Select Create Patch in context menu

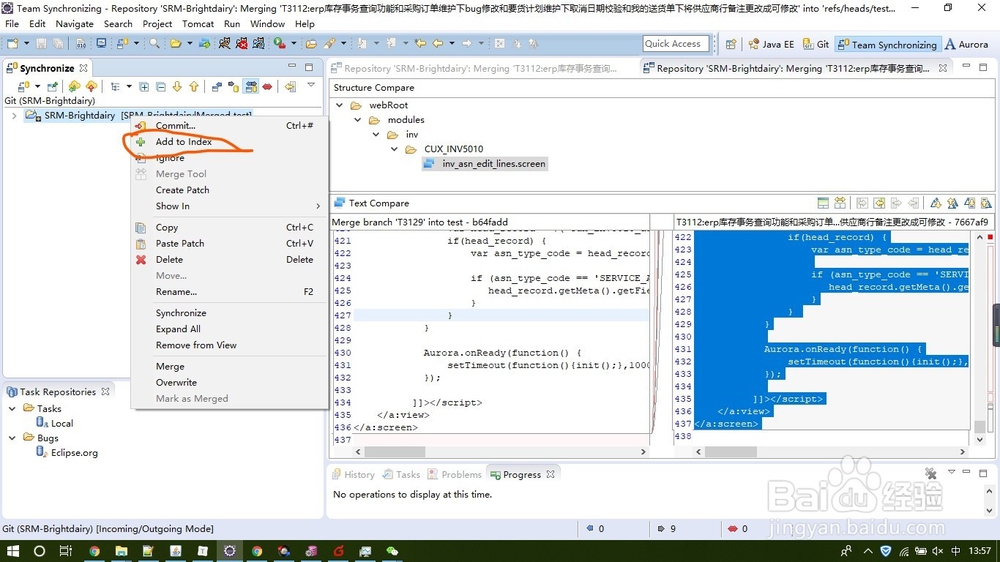point(182,190)
